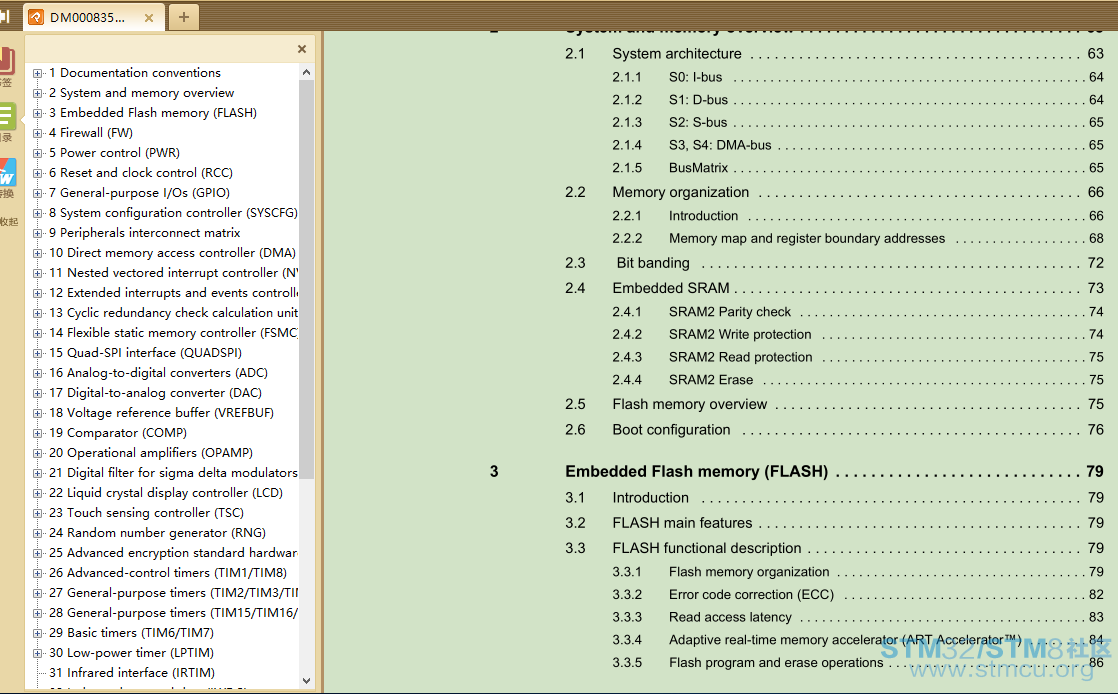
Task: Open bookmark 24 Random number generator
Action: (158, 532)
